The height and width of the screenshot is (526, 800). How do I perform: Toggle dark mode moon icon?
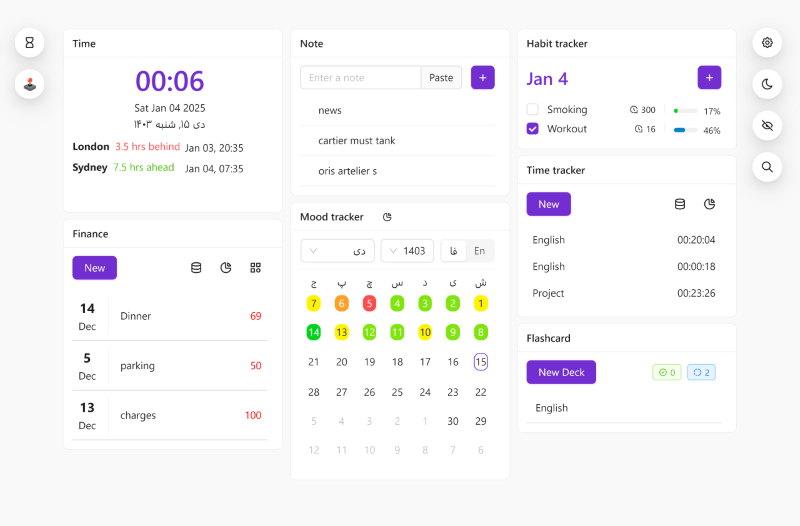point(767,84)
